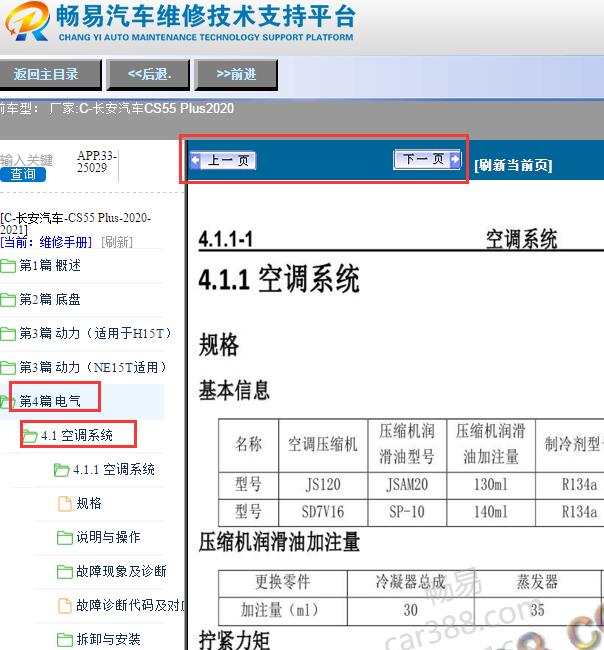The height and width of the screenshot is (650, 604).
Task: Click folder icon for 第3篇 动力 H15T
Action: (8, 334)
